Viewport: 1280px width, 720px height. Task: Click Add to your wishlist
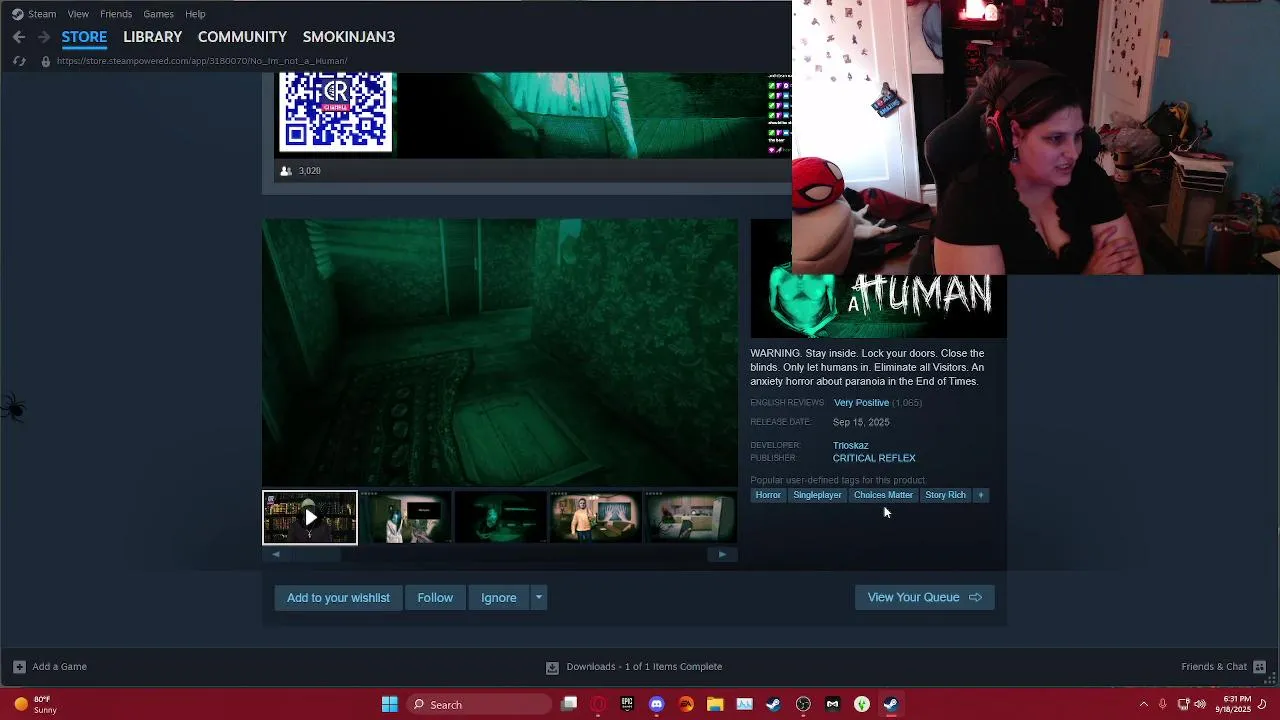[338, 598]
